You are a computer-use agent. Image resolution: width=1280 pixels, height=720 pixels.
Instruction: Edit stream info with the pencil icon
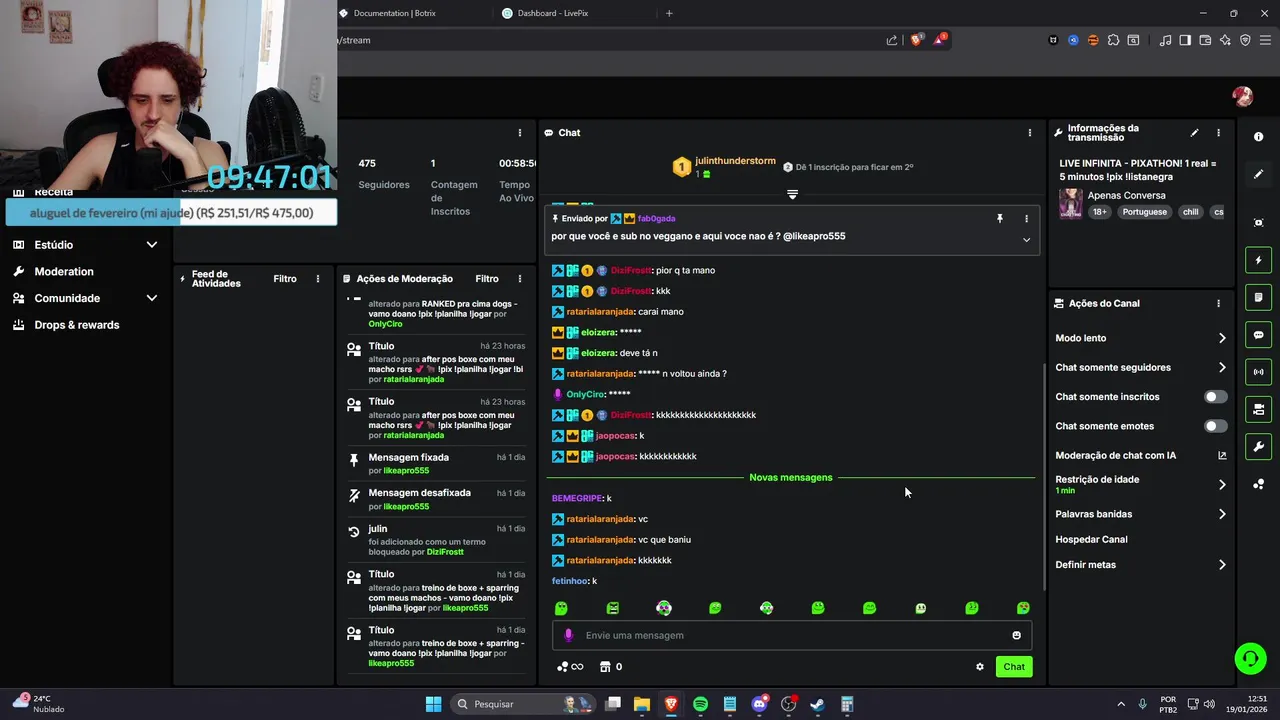tap(1194, 133)
